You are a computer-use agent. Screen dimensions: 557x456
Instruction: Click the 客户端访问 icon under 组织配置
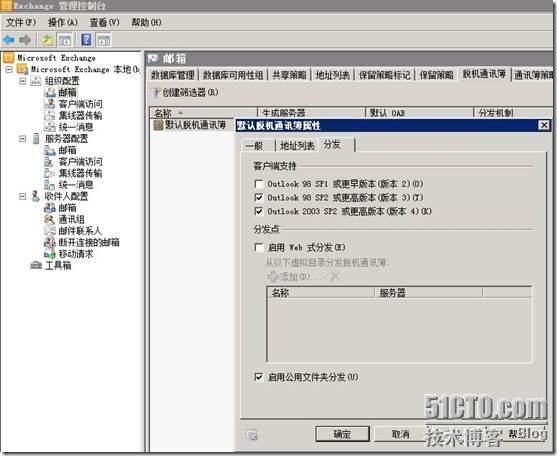pyautogui.click(x=50, y=104)
